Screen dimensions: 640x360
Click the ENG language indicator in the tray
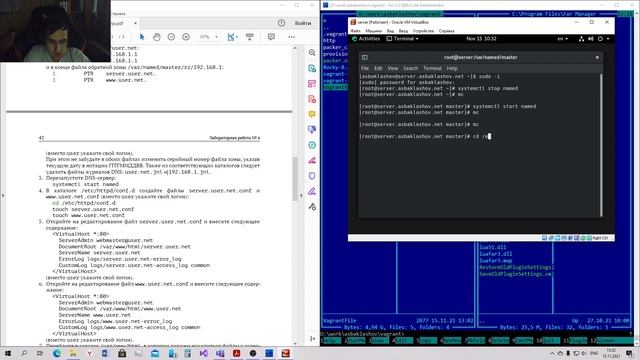[594, 353]
